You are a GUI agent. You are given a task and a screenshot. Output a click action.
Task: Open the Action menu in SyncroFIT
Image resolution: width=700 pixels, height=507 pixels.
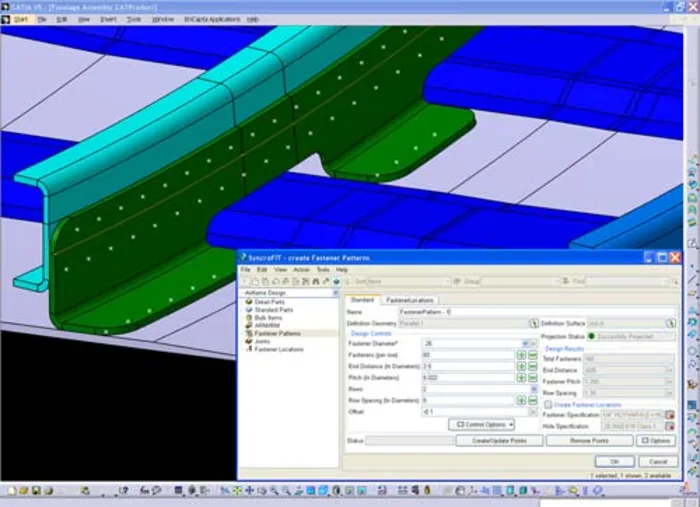pos(301,270)
